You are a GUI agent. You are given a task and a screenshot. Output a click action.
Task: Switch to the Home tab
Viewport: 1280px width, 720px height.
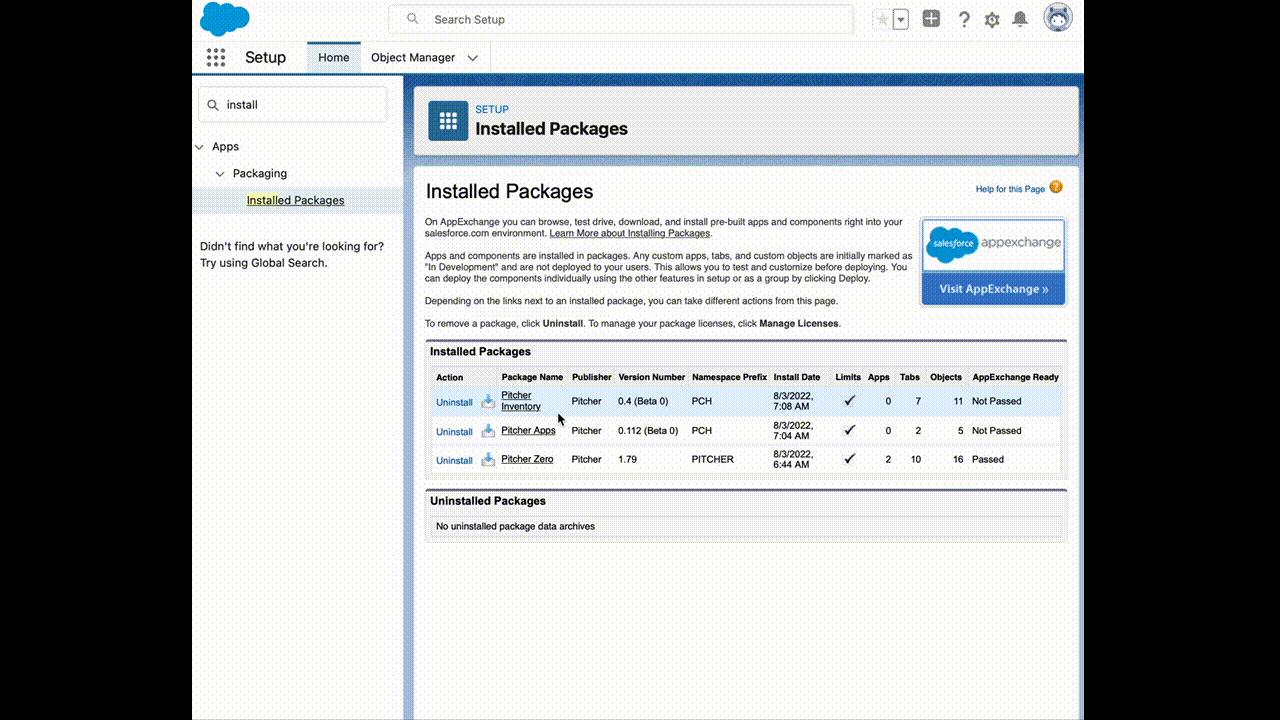pyautogui.click(x=333, y=58)
